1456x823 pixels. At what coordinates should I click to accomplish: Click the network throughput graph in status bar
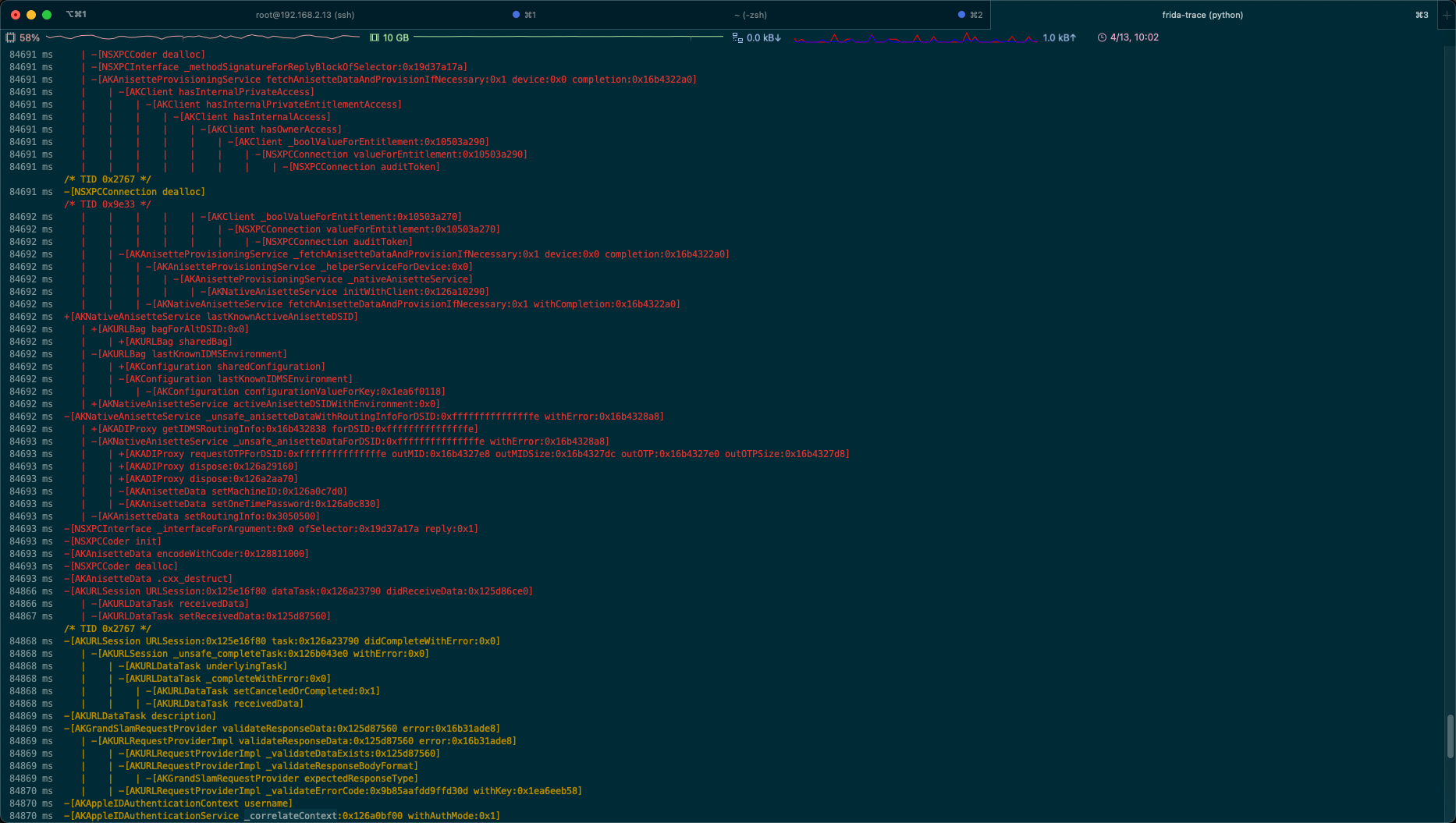pos(915,37)
